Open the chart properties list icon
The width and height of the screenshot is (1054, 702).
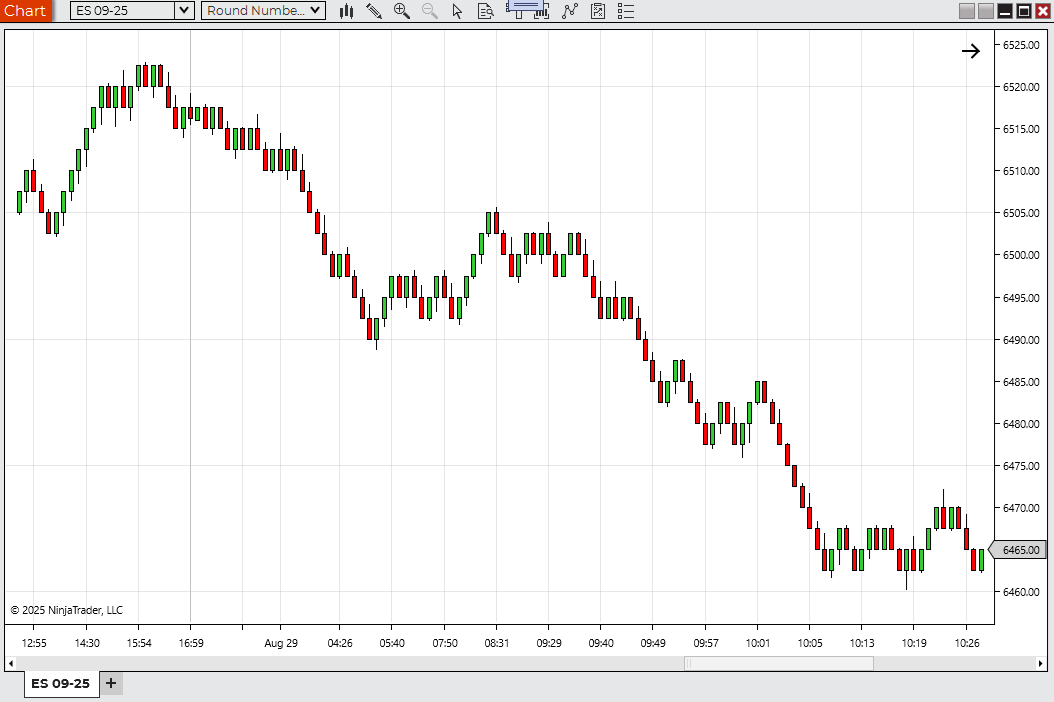pyautogui.click(x=626, y=11)
